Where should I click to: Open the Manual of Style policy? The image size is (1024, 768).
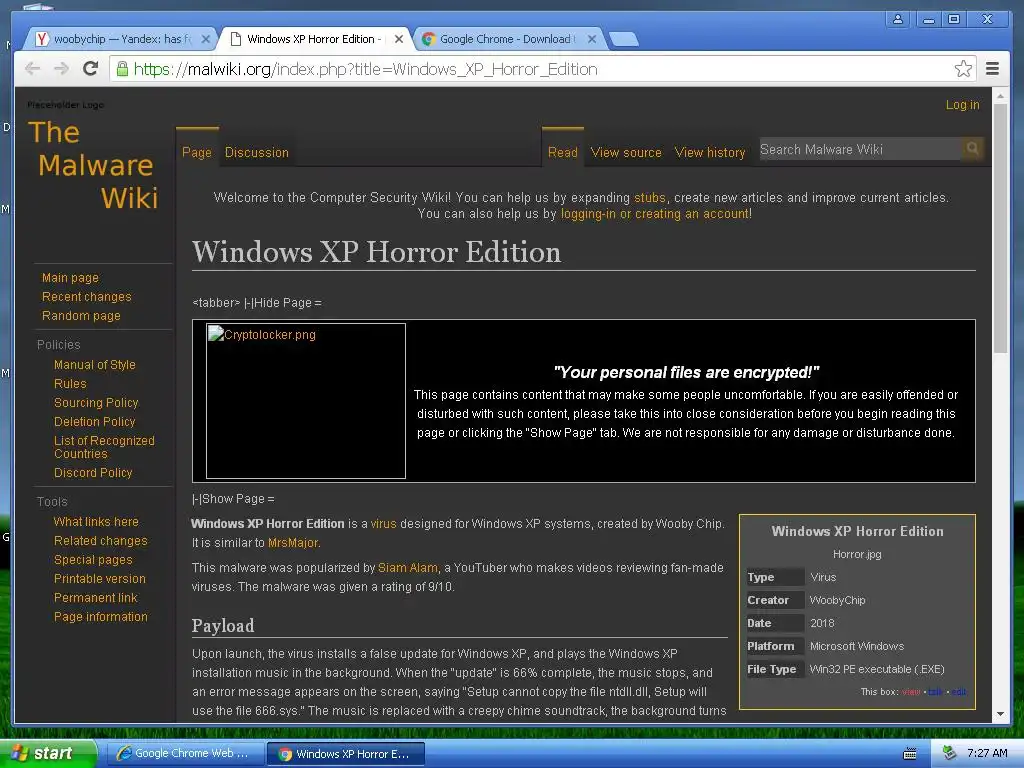tap(95, 364)
